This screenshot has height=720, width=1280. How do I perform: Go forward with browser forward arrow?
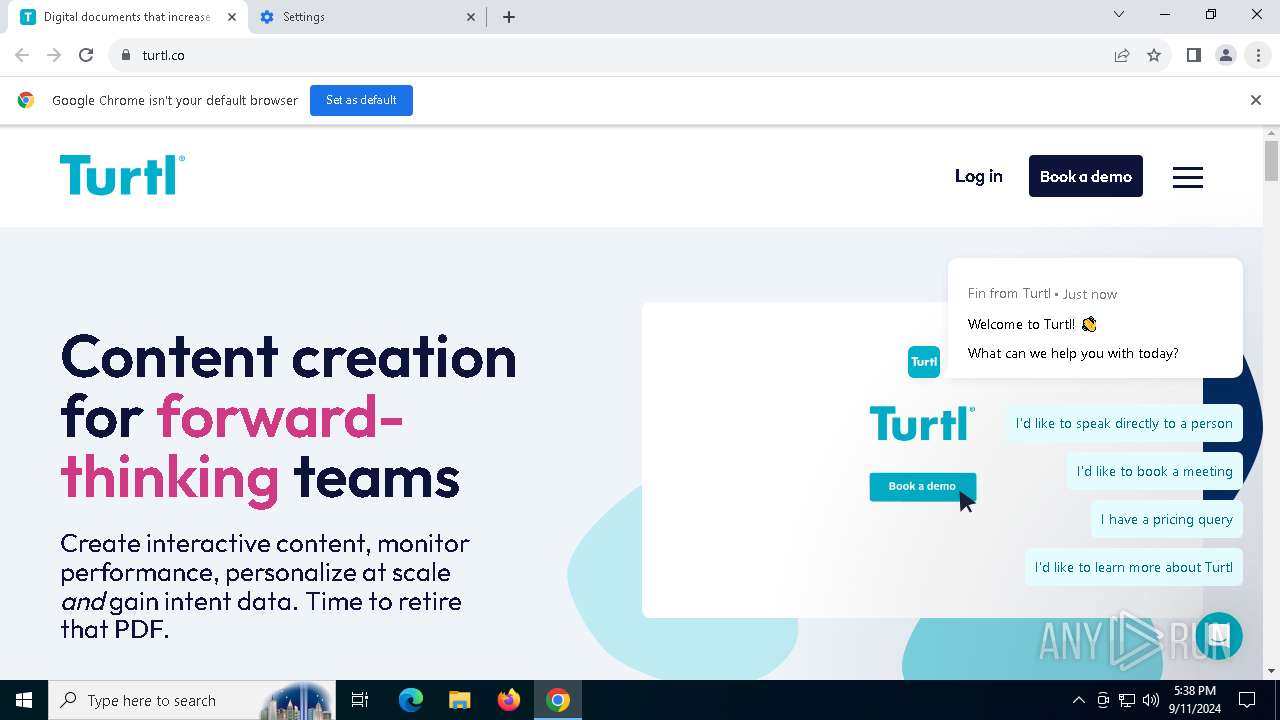click(x=54, y=55)
